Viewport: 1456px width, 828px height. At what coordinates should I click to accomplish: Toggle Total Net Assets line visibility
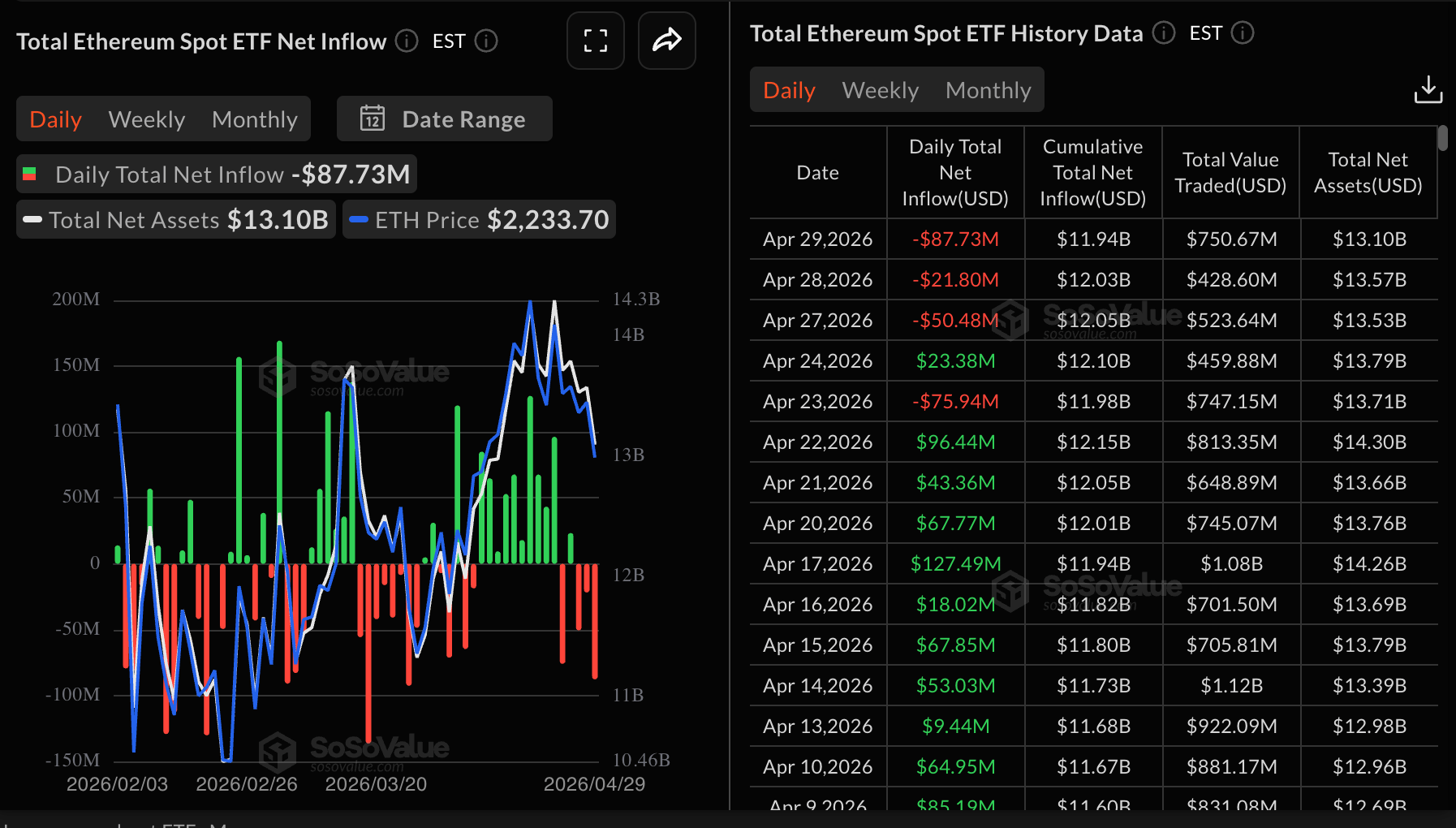click(x=175, y=220)
